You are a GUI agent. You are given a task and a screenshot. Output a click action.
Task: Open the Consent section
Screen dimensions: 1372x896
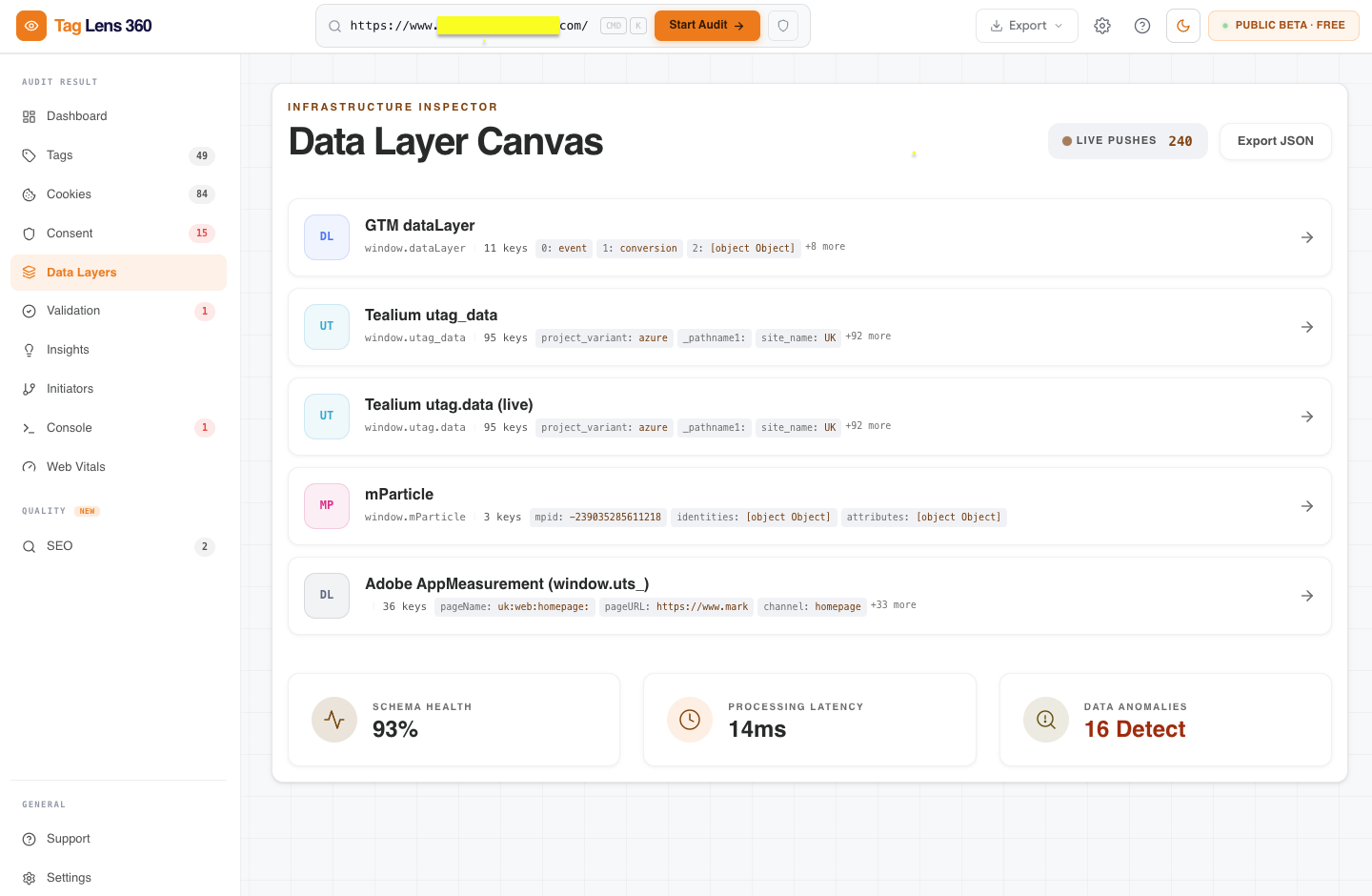point(118,234)
